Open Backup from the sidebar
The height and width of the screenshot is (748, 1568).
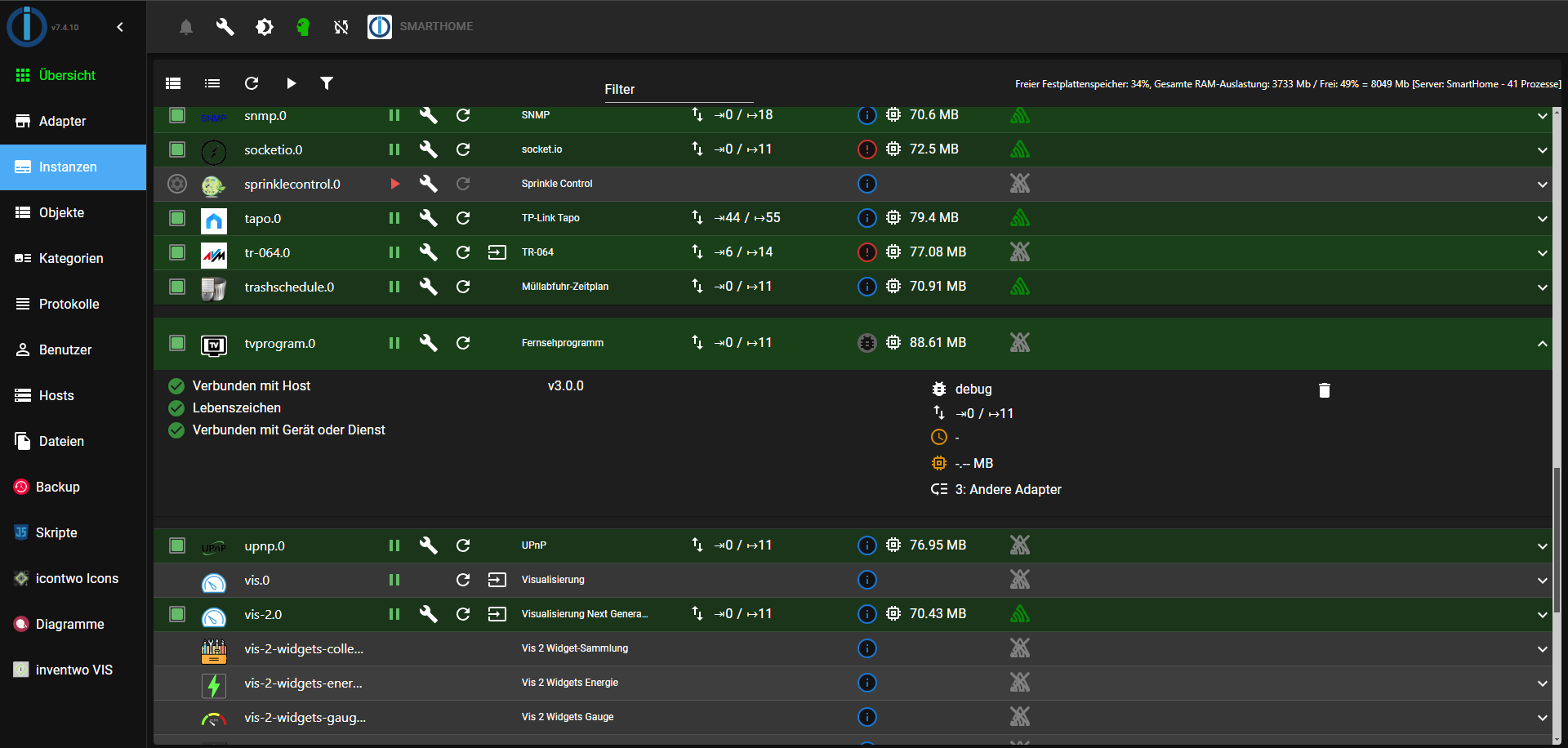click(x=73, y=487)
